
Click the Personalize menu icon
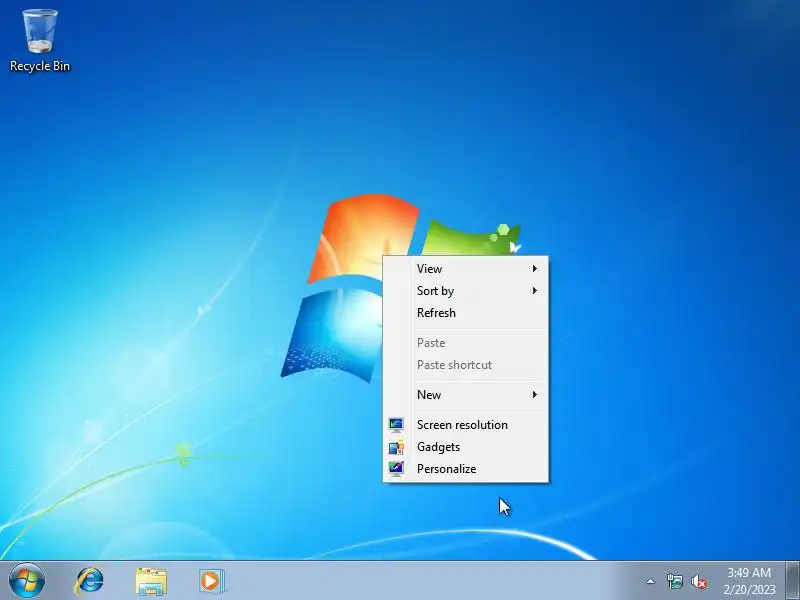click(396, 468)
